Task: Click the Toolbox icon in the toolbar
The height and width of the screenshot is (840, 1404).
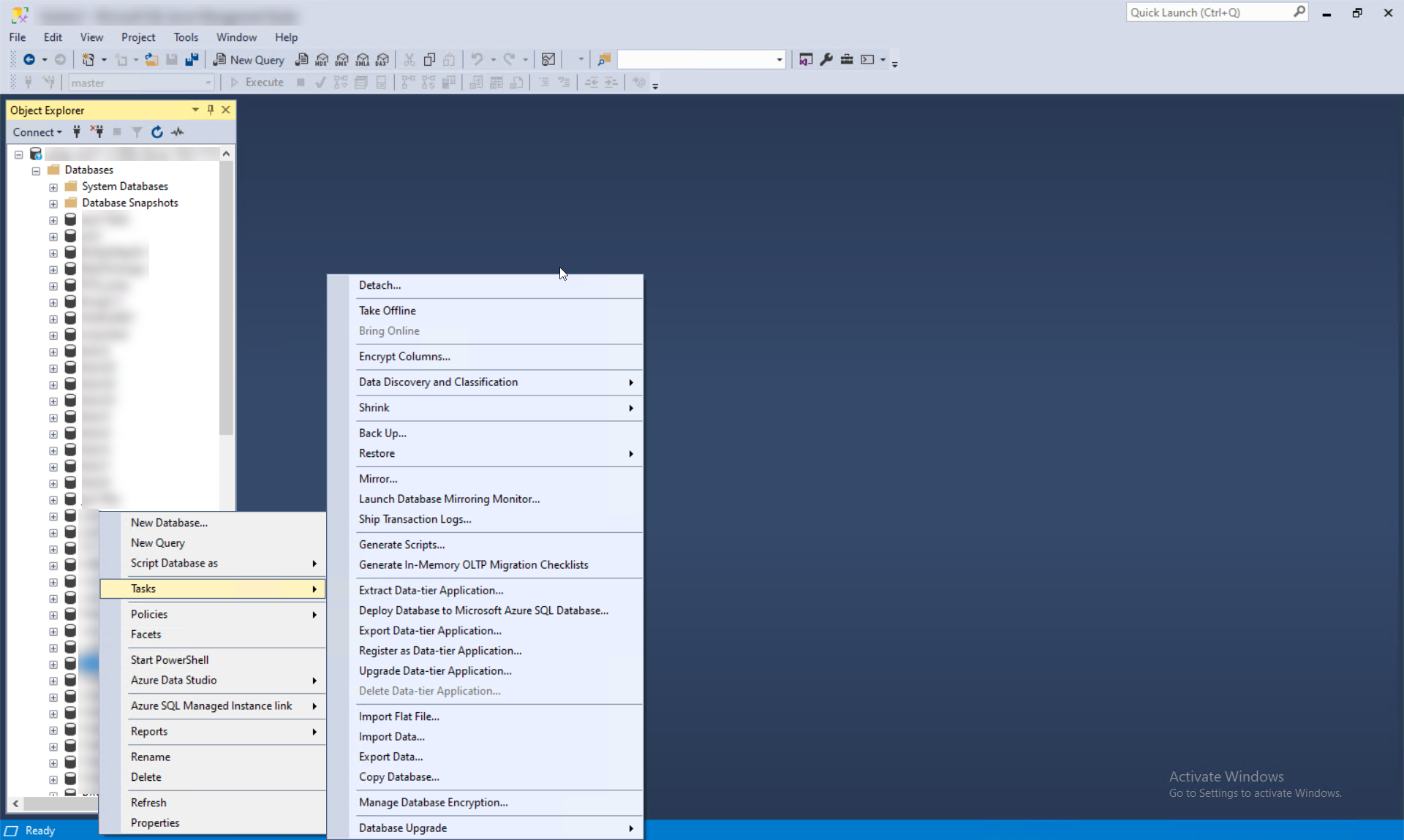Action: (847, 60)
